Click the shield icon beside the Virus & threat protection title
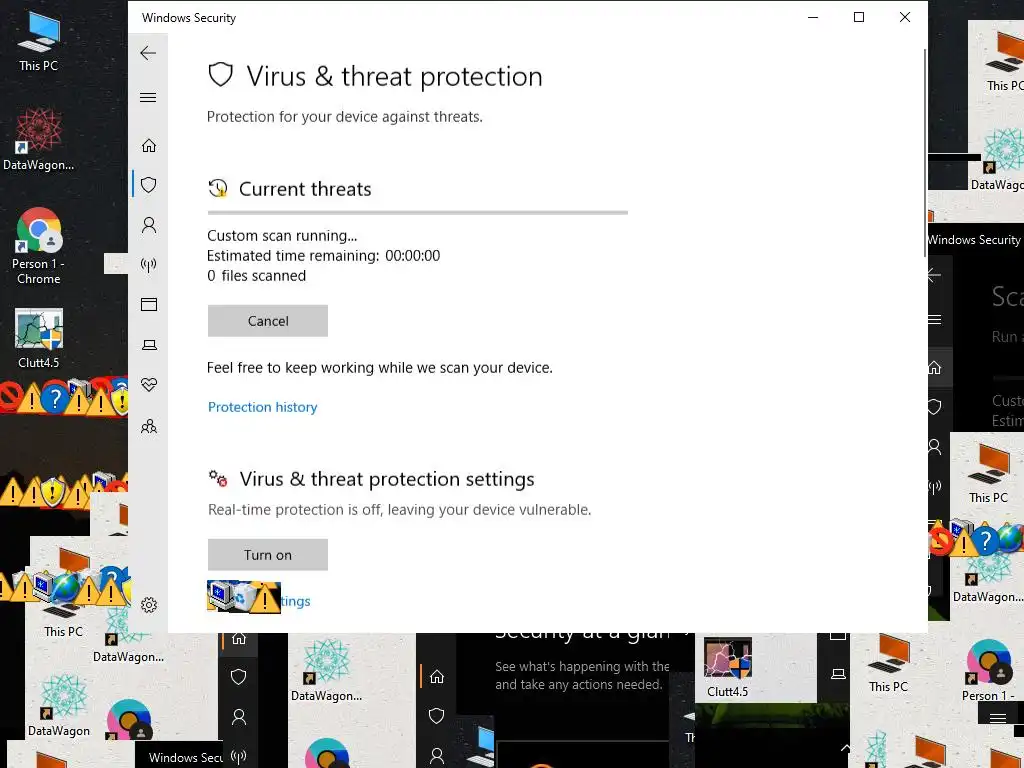This screenshot has width=1024, height=768. [x=221, y=75]
